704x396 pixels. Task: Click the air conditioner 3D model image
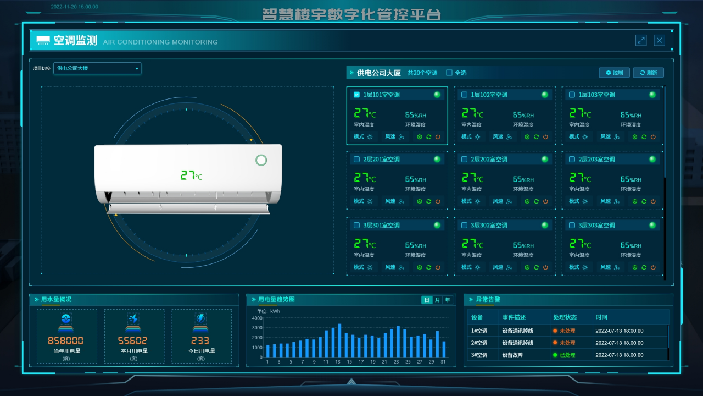coord(188,178)
